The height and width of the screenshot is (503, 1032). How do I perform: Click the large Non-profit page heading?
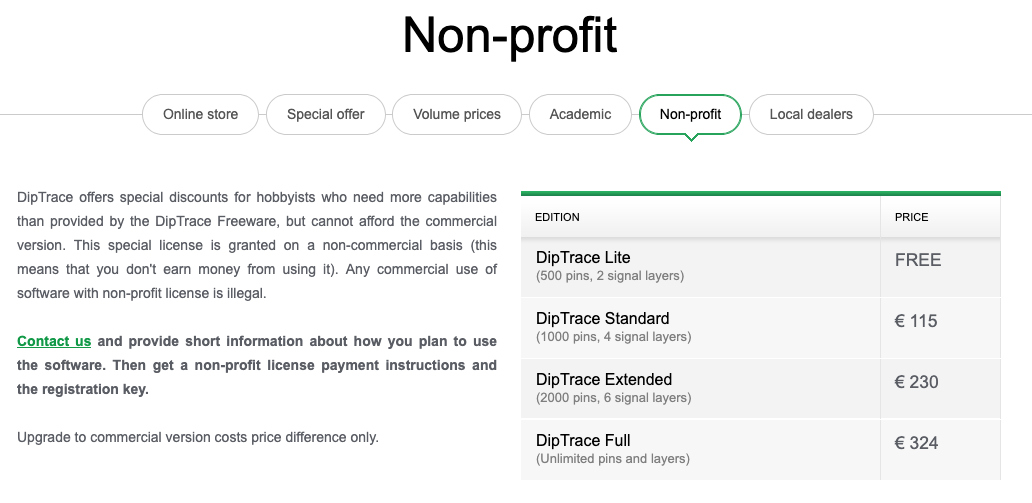(x=510, y=35)
